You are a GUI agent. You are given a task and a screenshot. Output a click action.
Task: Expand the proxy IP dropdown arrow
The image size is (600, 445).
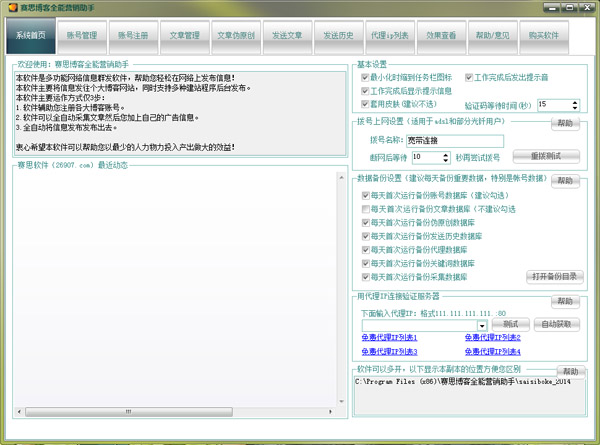click(482, 325)
